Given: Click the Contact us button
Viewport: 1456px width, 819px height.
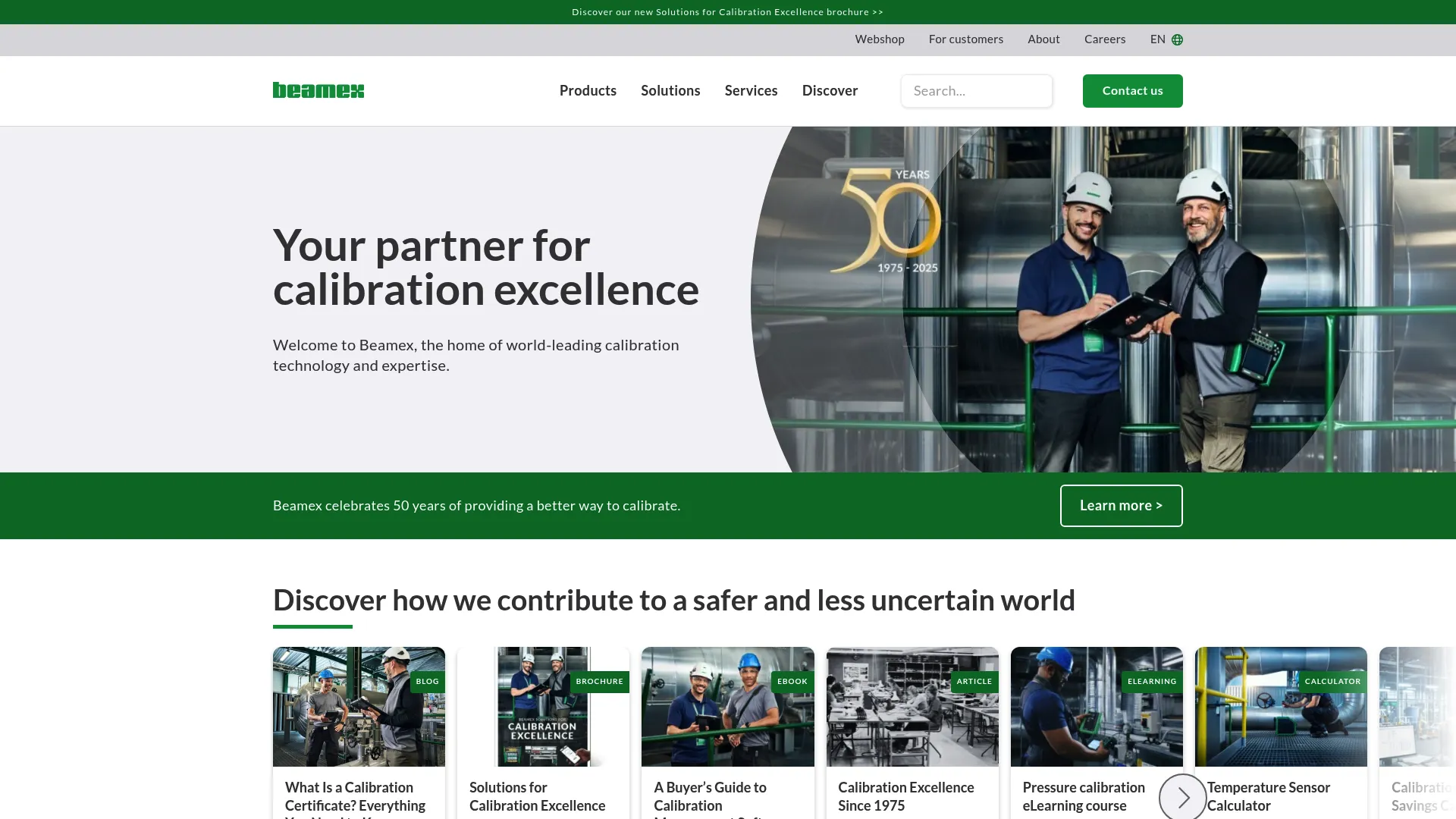Looking at the screenshot, I should [1132, 91].
